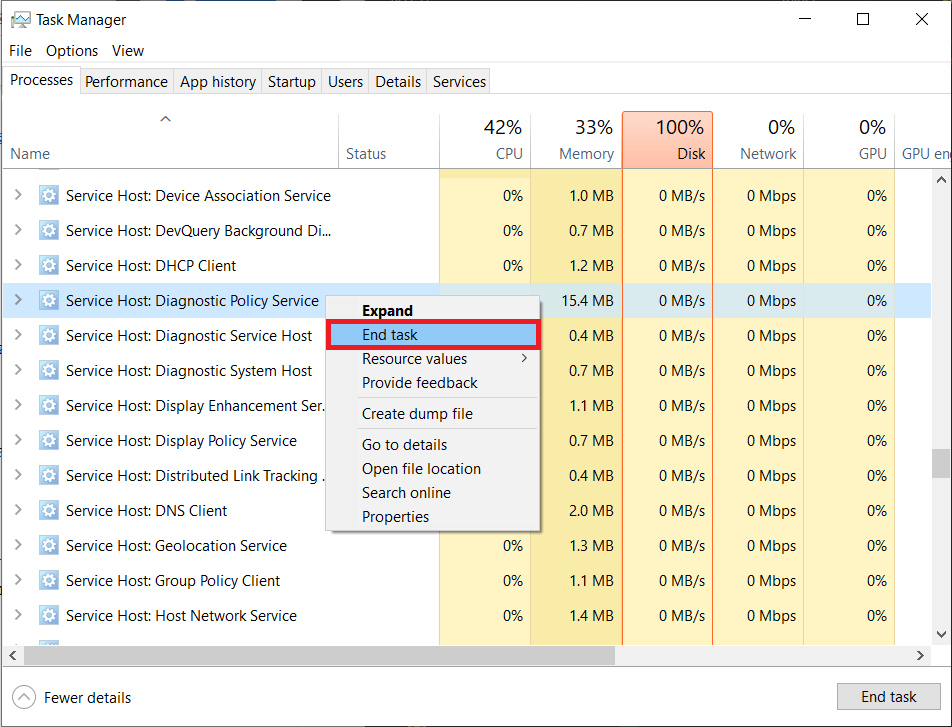Click the Service Host: DHCP Client gear icon
Image resolution: width=952 pixels, height=727 pixels.
click(49, 265)
